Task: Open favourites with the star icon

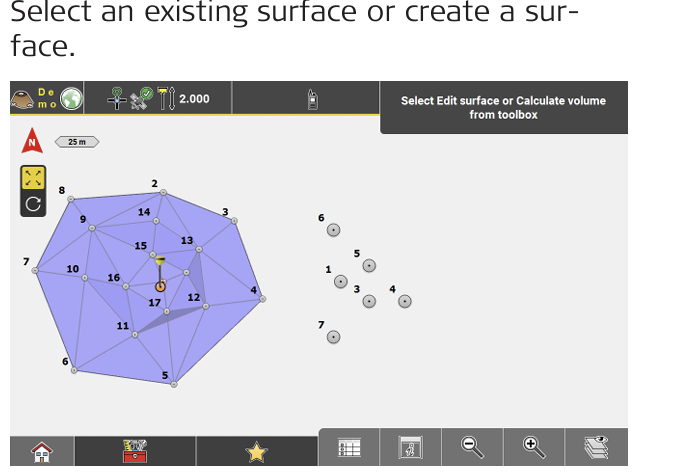Action: tap(257, 451)
